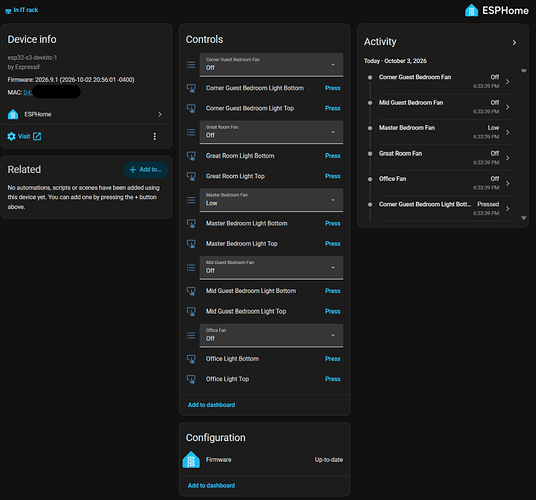
Task: Click the ESPHome integration icon in Device info
Action: coord(13,114)
